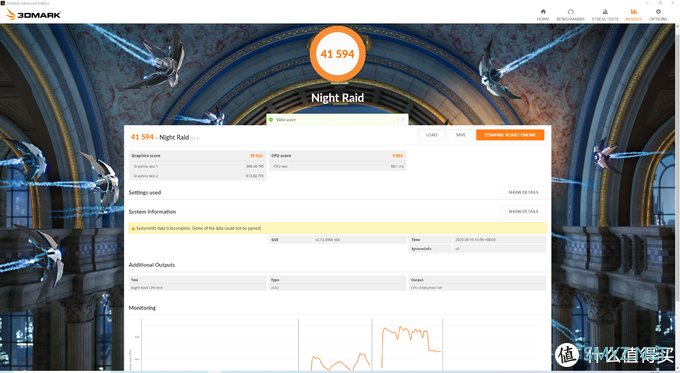Screen dimensions: 680x373
Task: Go to the Home section
Action: [543, 15]
